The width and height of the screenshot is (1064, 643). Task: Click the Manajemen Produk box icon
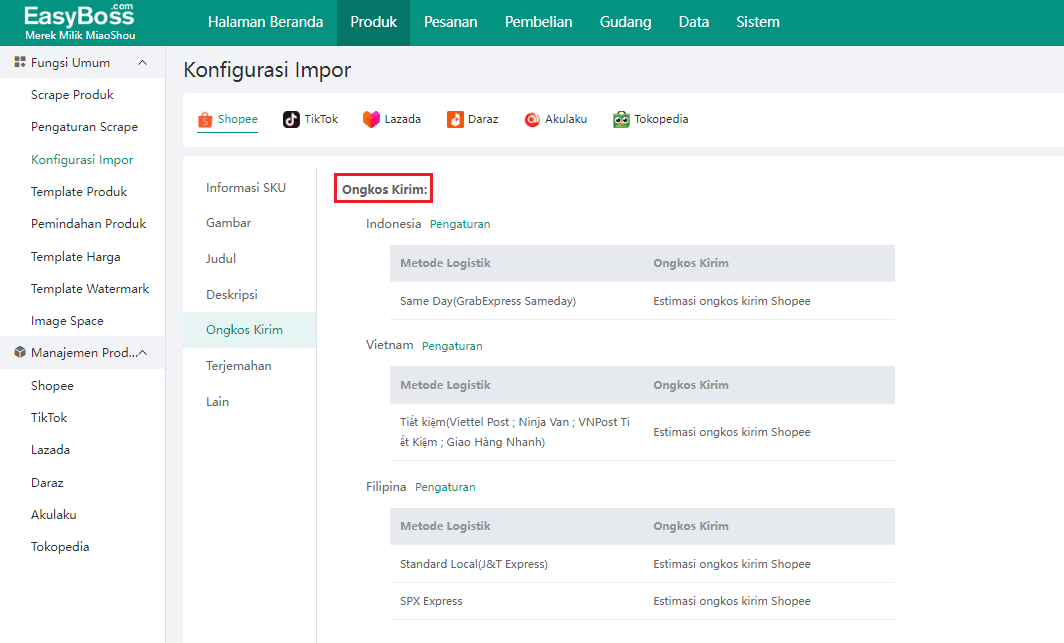(20, 352)
